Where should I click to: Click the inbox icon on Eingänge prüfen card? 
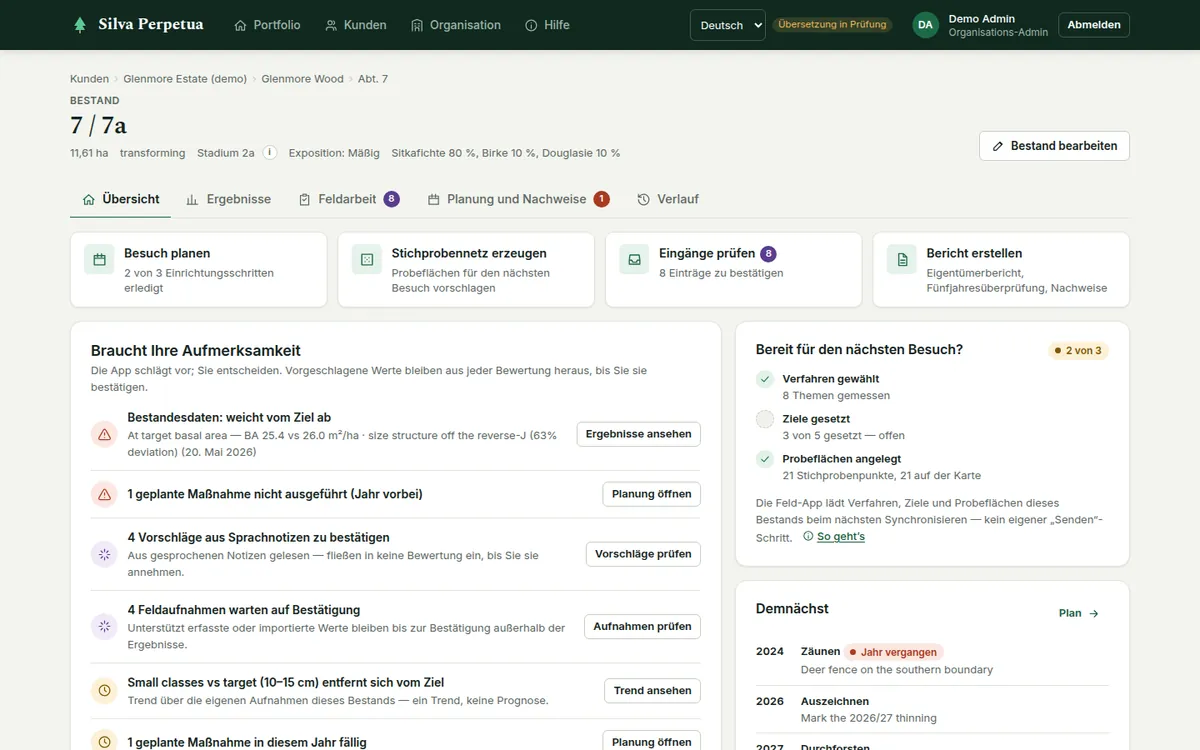pyautogui.click(x=634, y=259)
